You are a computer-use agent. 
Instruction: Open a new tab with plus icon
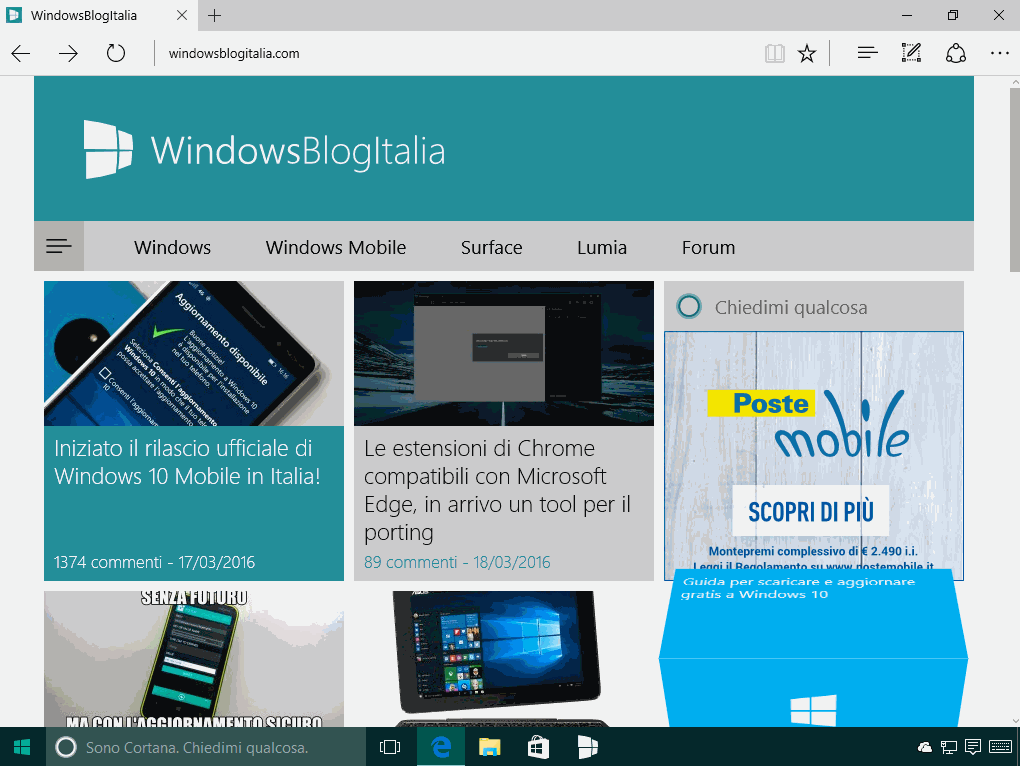[x=215, y=16]
